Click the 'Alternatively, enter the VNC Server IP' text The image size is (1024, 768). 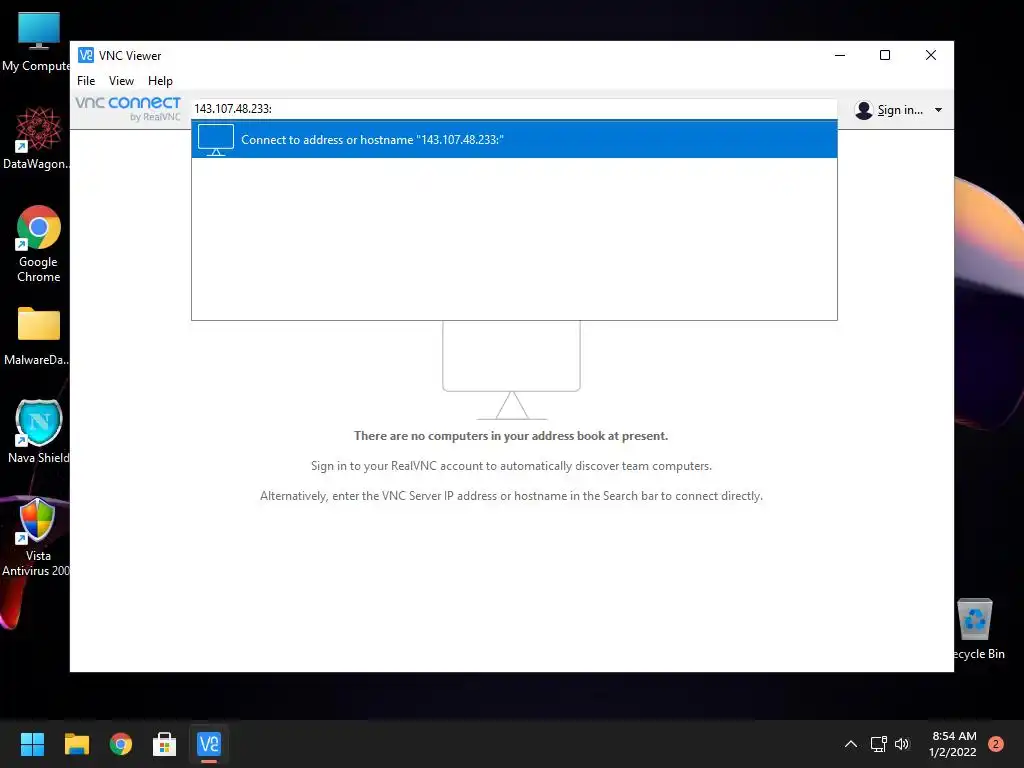pos(511,496)
